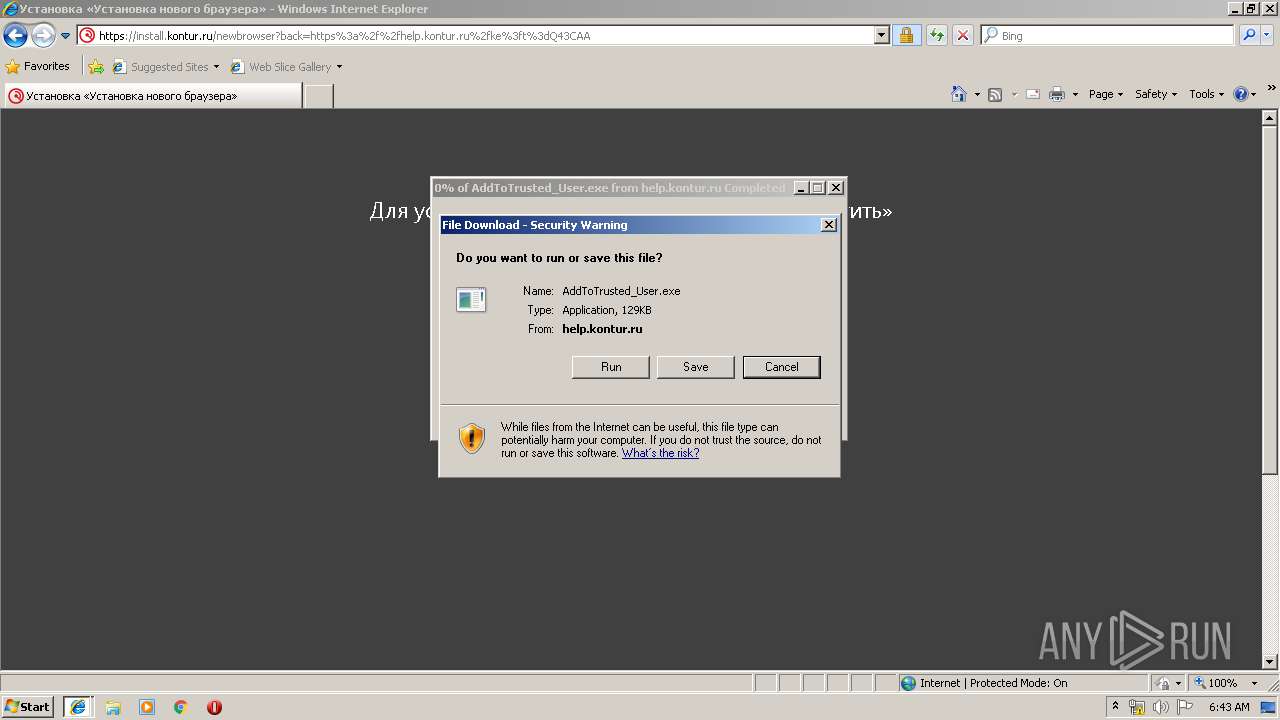Screen dimensions: 1280x720
Task: Click the Stop loading icon
Action: [x=963, y=36]
